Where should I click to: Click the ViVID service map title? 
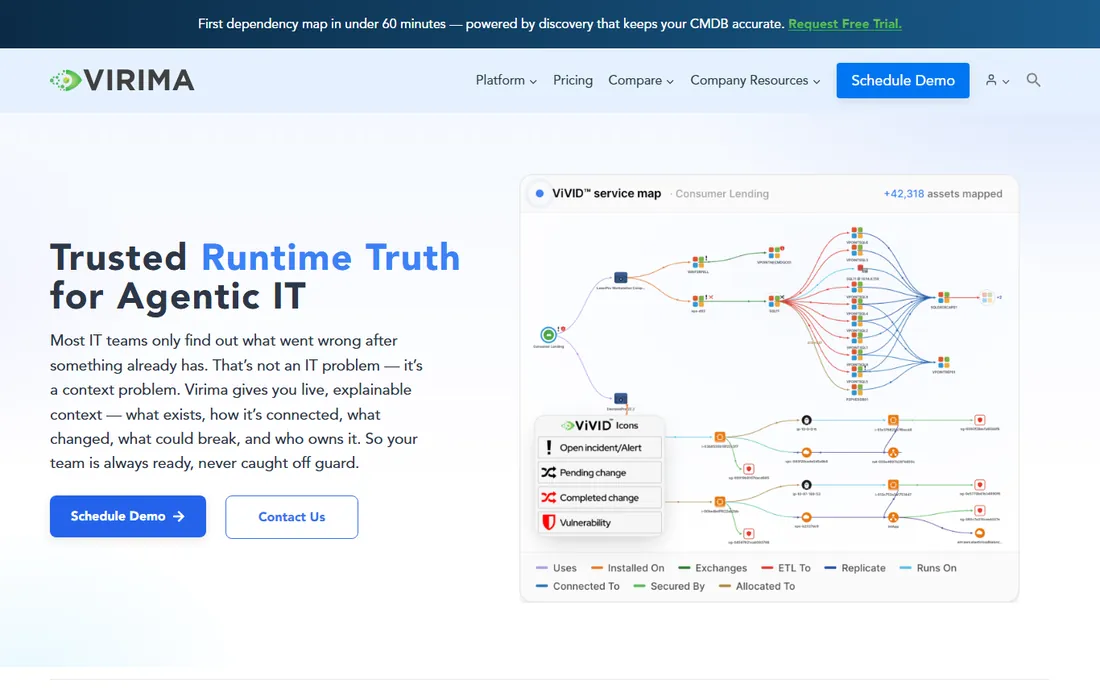[606, 194]
